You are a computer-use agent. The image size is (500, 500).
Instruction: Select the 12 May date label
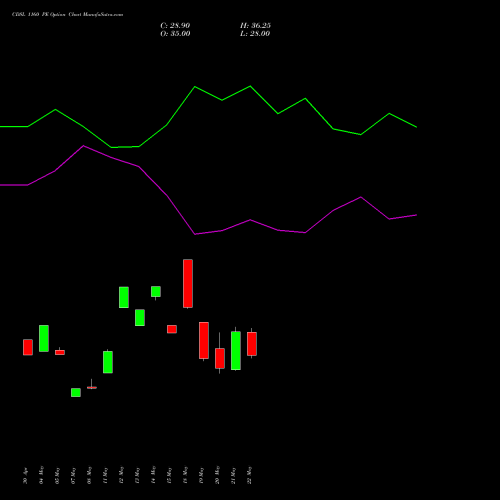pyautogui.click(x=121, y=475)
